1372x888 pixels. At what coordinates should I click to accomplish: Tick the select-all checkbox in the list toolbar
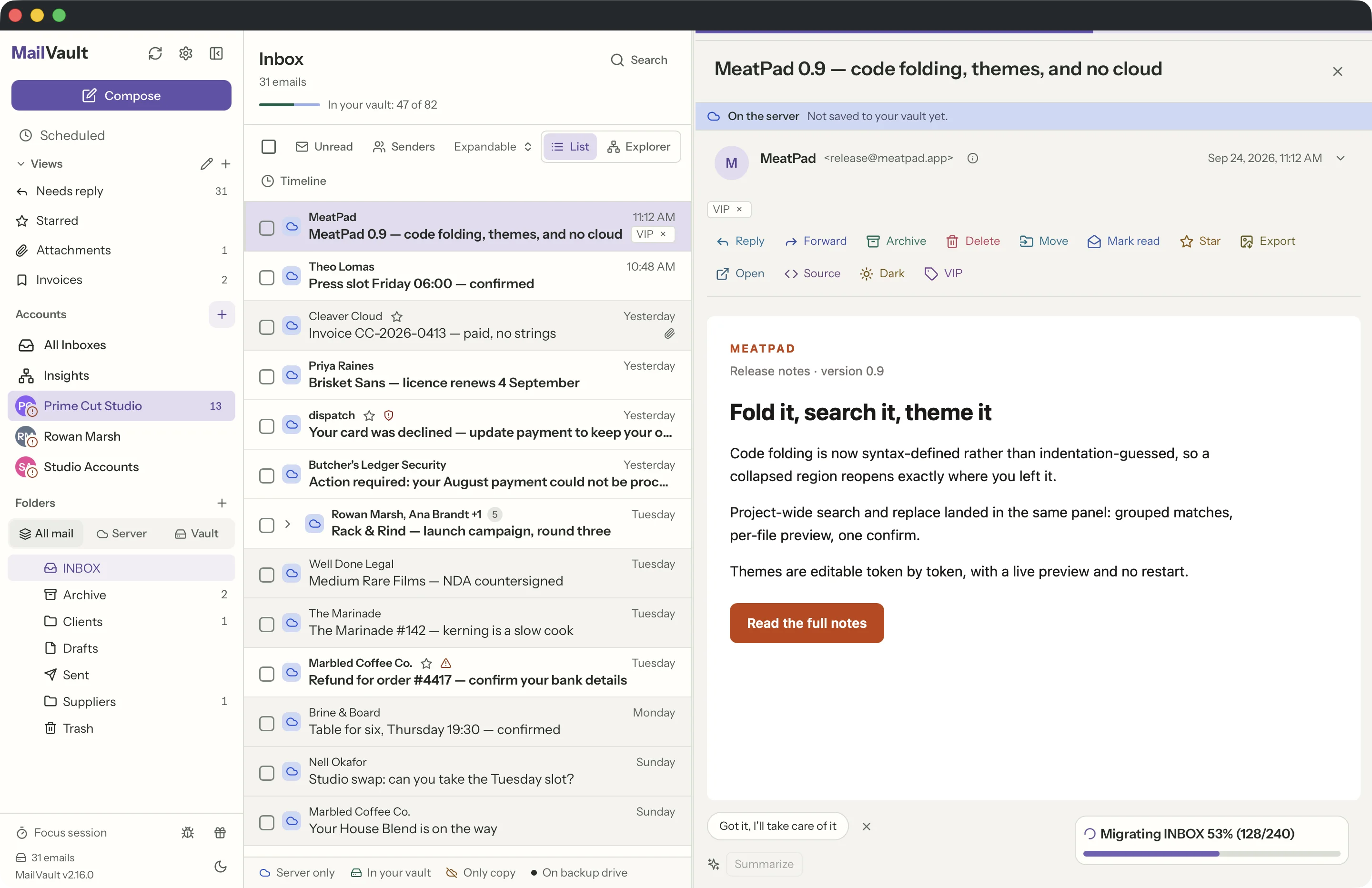[x=269, y=146]
